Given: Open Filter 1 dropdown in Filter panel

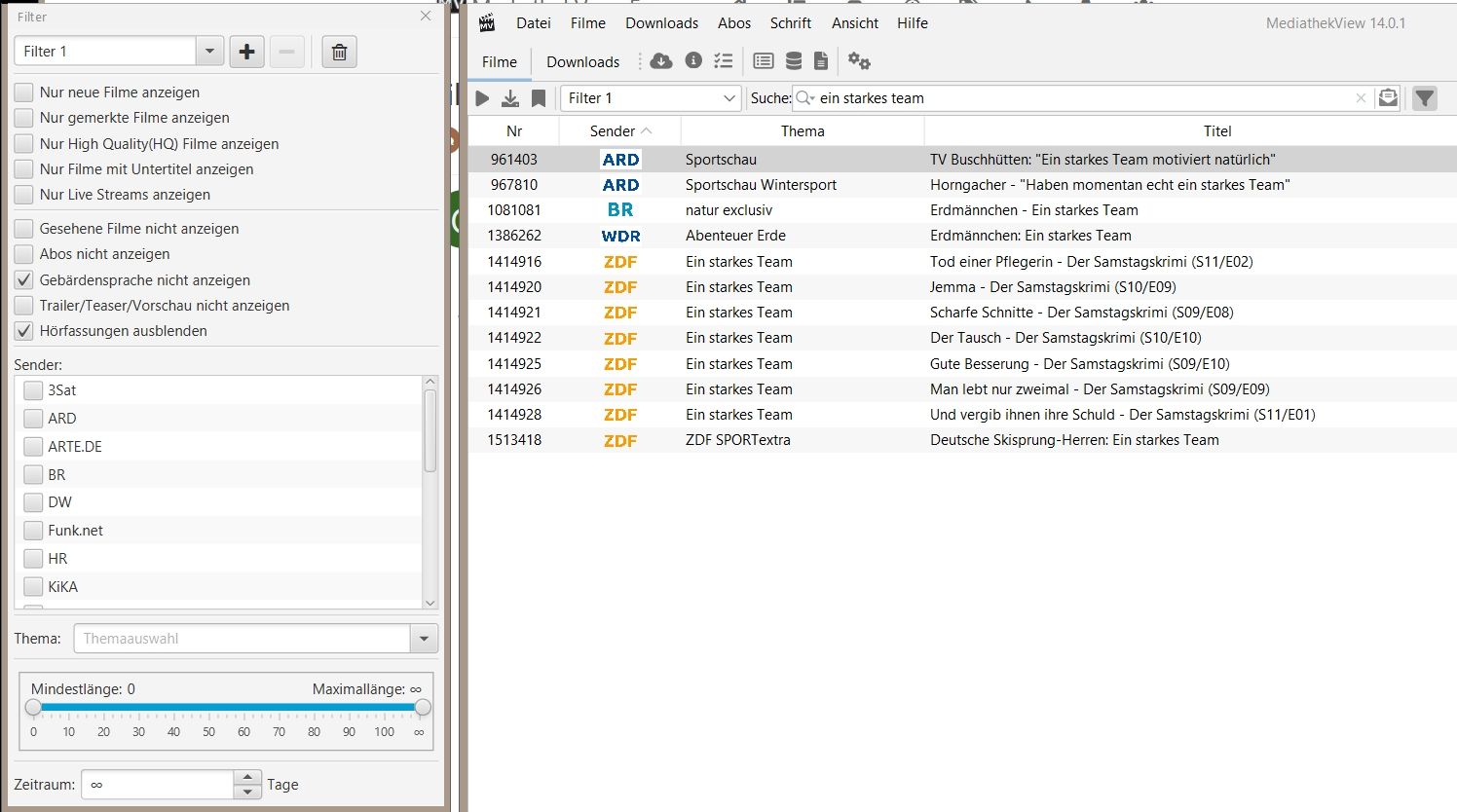Looking at the screenshot, I should pyautogui.click(x=209, y=52).
